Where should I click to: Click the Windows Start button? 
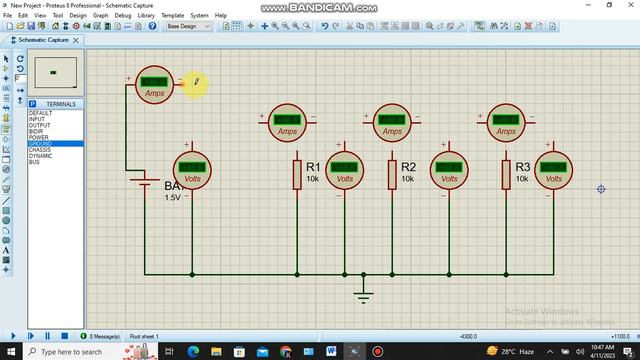pos(11,351)
